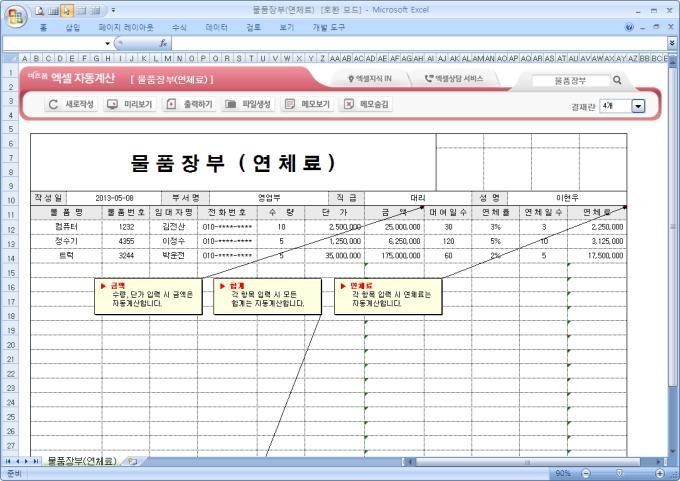Click the 90% zoom level

562,473
